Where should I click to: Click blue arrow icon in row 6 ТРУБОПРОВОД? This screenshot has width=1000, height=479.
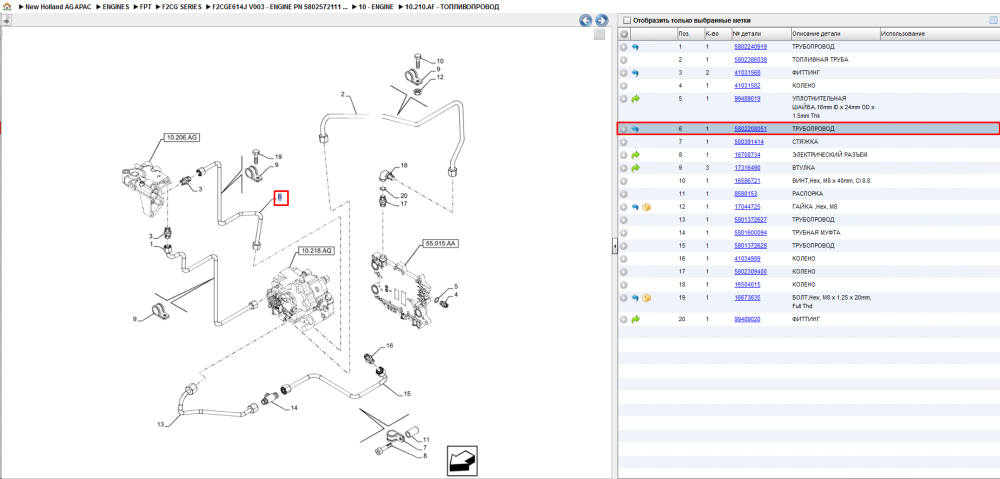coord(635,129)
